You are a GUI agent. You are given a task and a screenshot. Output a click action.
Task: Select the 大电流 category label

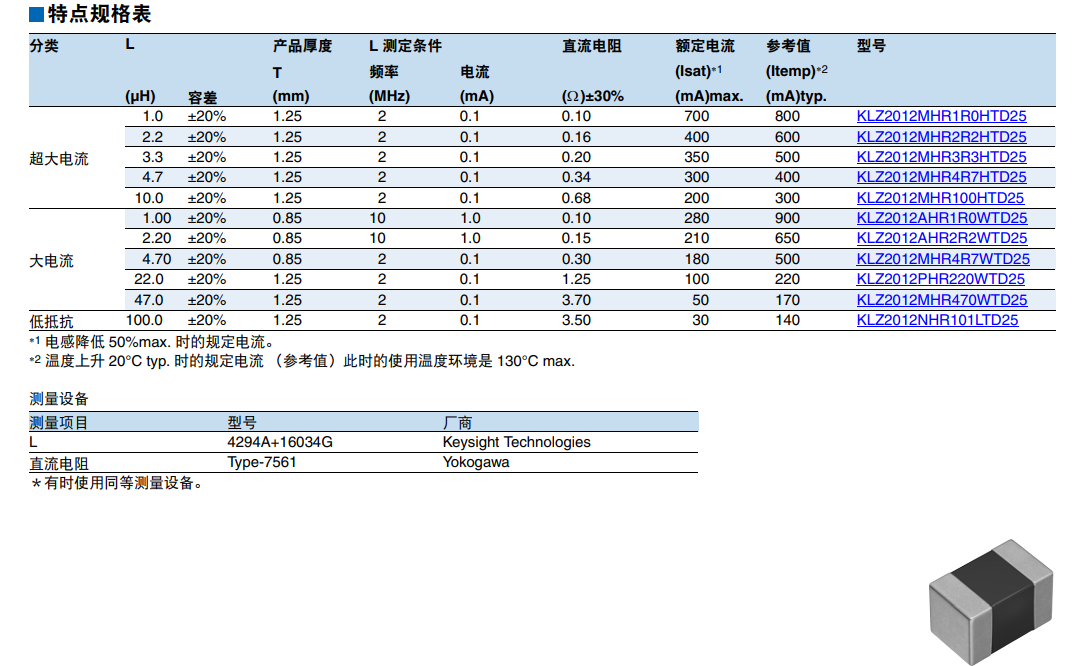pyautogui.click(x=51, y=261)
